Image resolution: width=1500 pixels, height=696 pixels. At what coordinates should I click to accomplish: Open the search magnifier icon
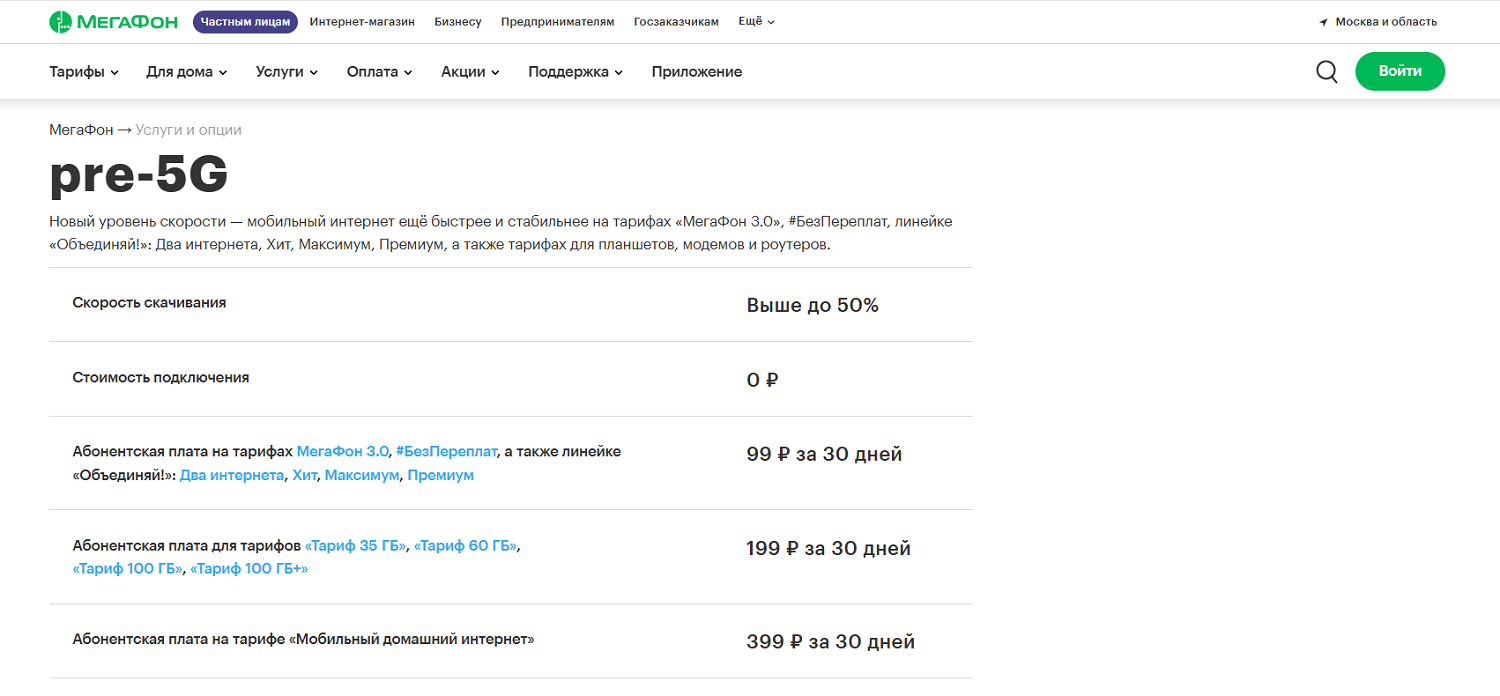1327,72
